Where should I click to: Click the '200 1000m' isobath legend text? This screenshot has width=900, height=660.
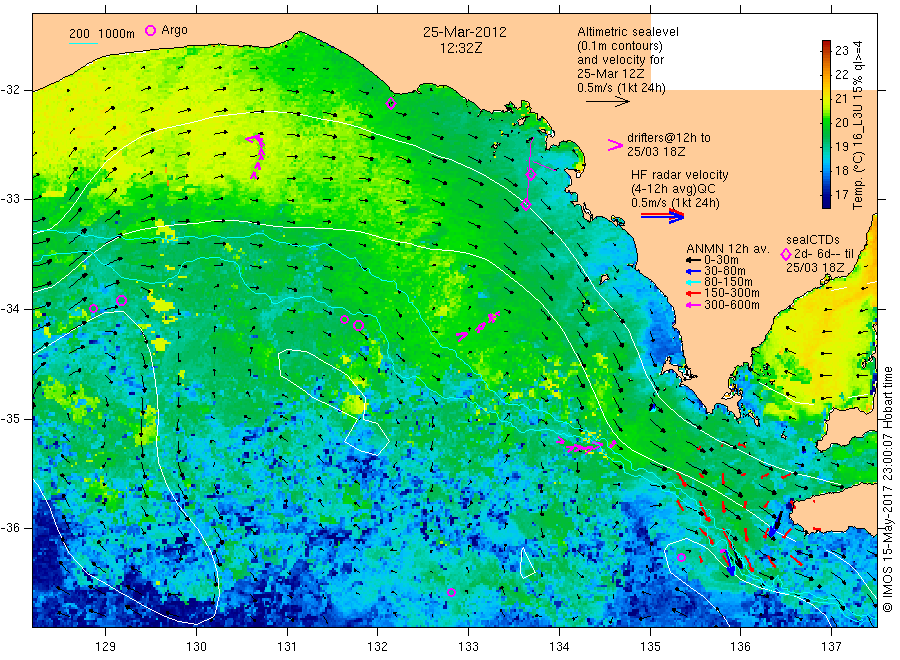(102, 34)
